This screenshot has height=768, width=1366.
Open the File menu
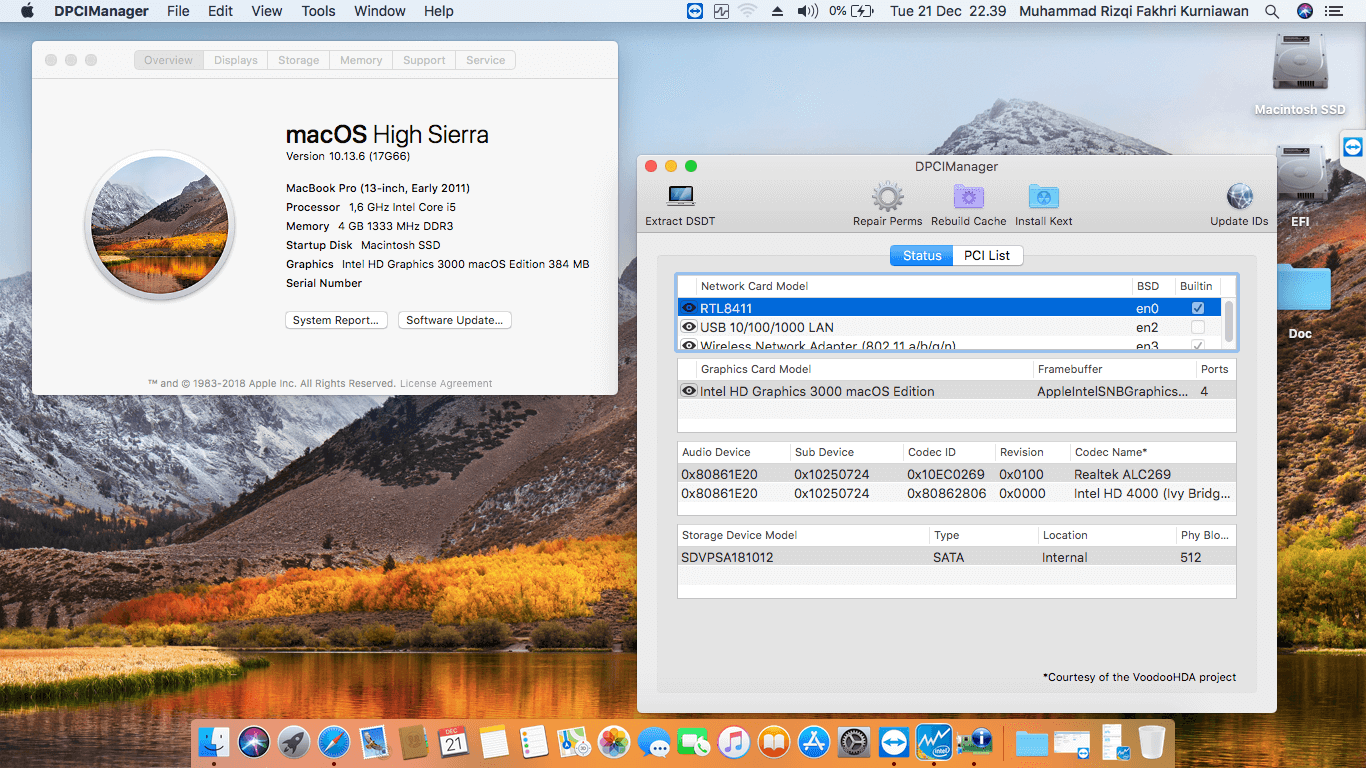click(178, 11)
